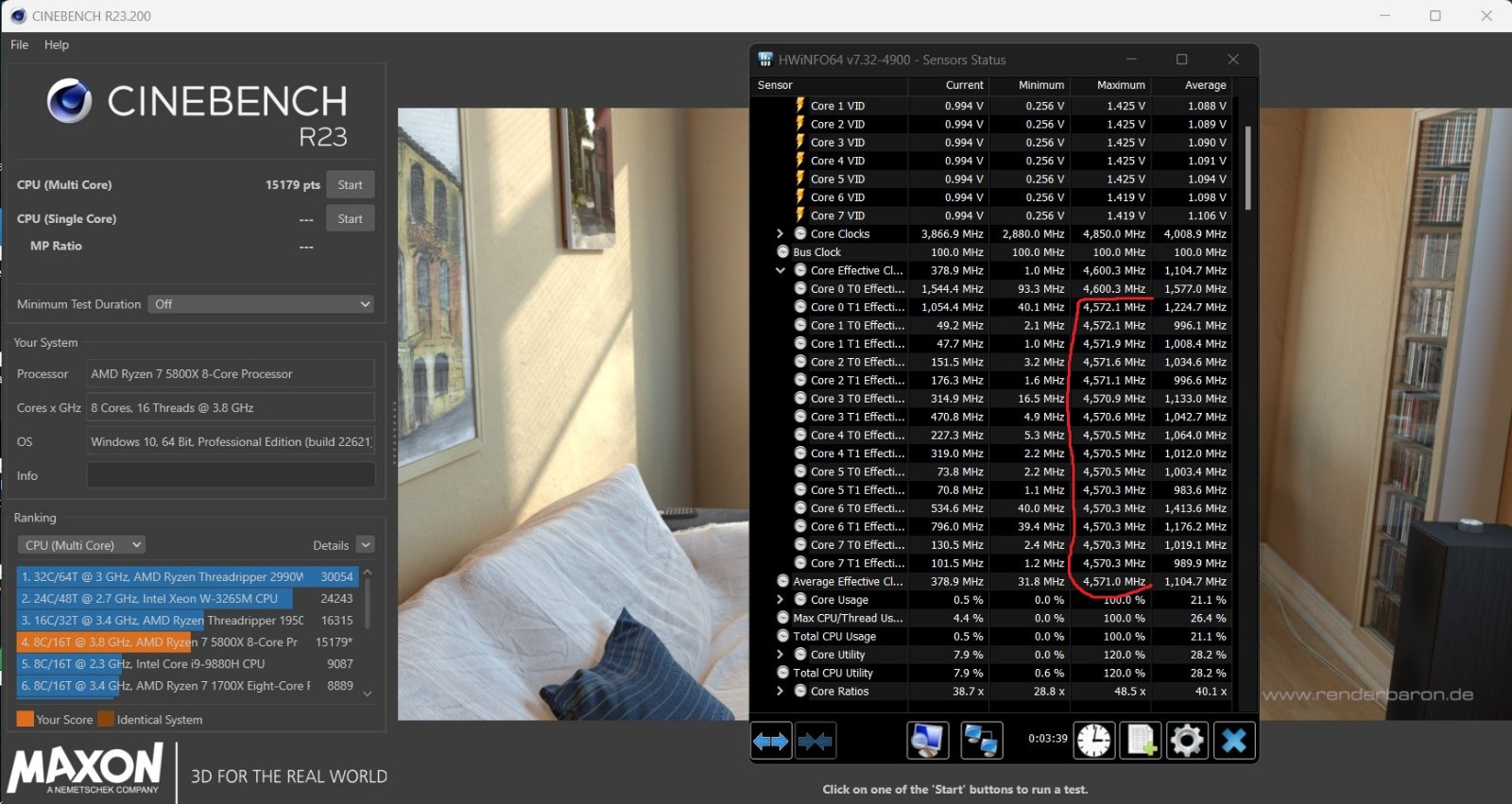The width and height of the screenshot is (1512, 804).
Task: Click the brown Identical System swatch
Action: pos(106,719)
